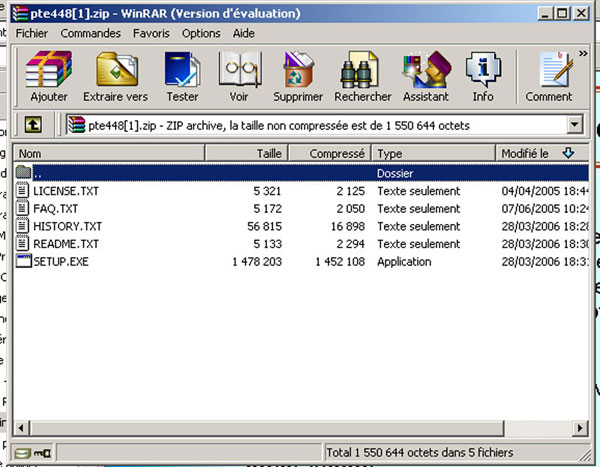The width and height of the screenshot is (600, 467).
Task: Select the SETUP.EXE file name
Action: 61,261
